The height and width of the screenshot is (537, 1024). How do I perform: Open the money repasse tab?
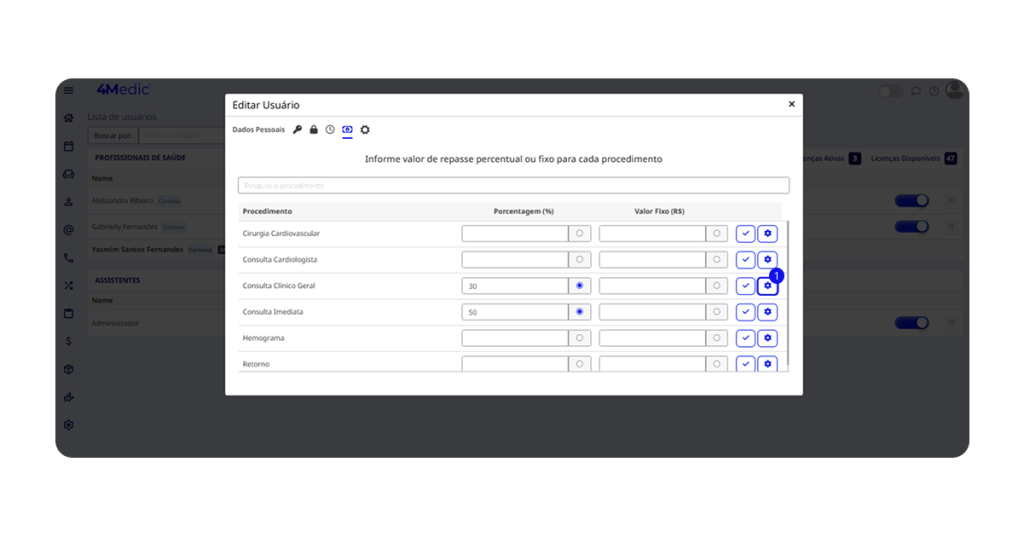pyautogui.click(x=347, y=130)
